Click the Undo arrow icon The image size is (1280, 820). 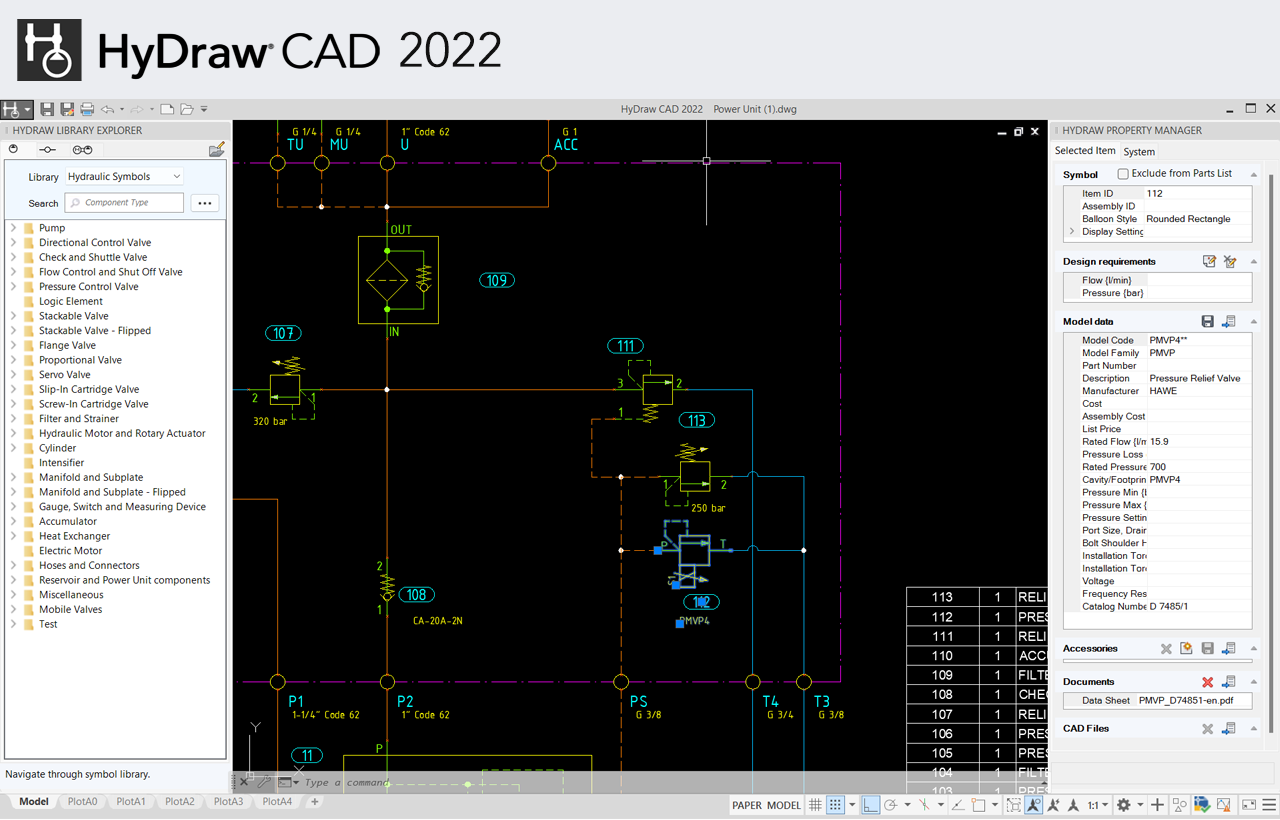(x=108, y=109)
